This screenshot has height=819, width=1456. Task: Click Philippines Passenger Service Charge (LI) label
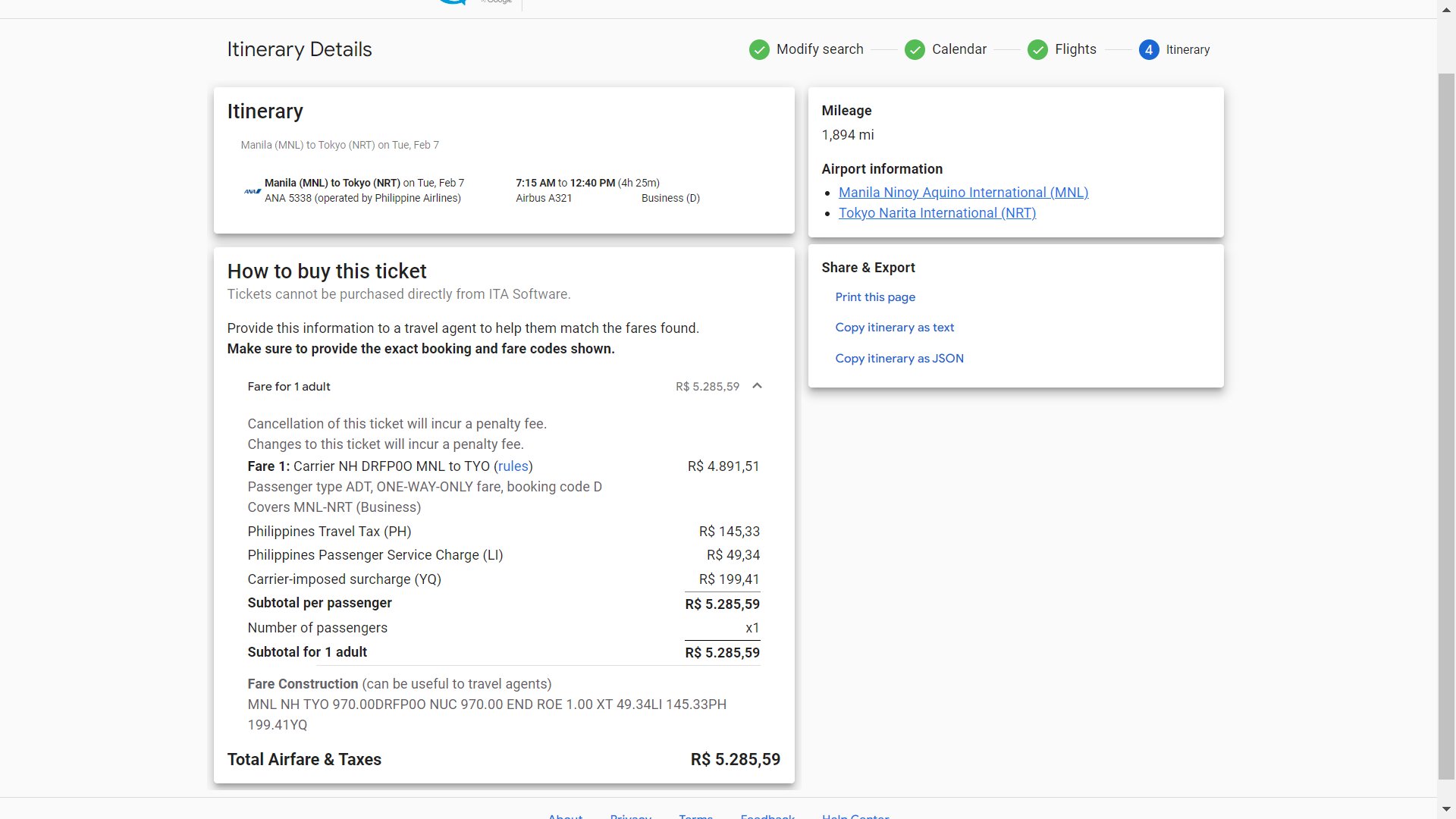375,555
